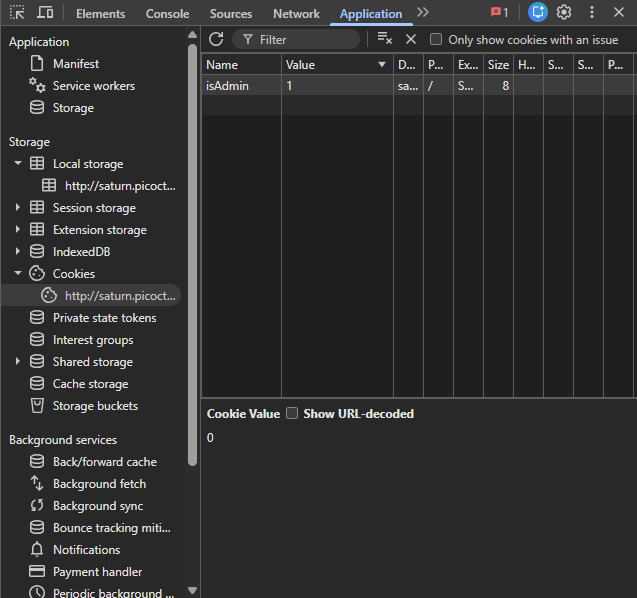Select the isAdmin cookie name cell
Screen dimensions: 637x598
pos(241,86)
